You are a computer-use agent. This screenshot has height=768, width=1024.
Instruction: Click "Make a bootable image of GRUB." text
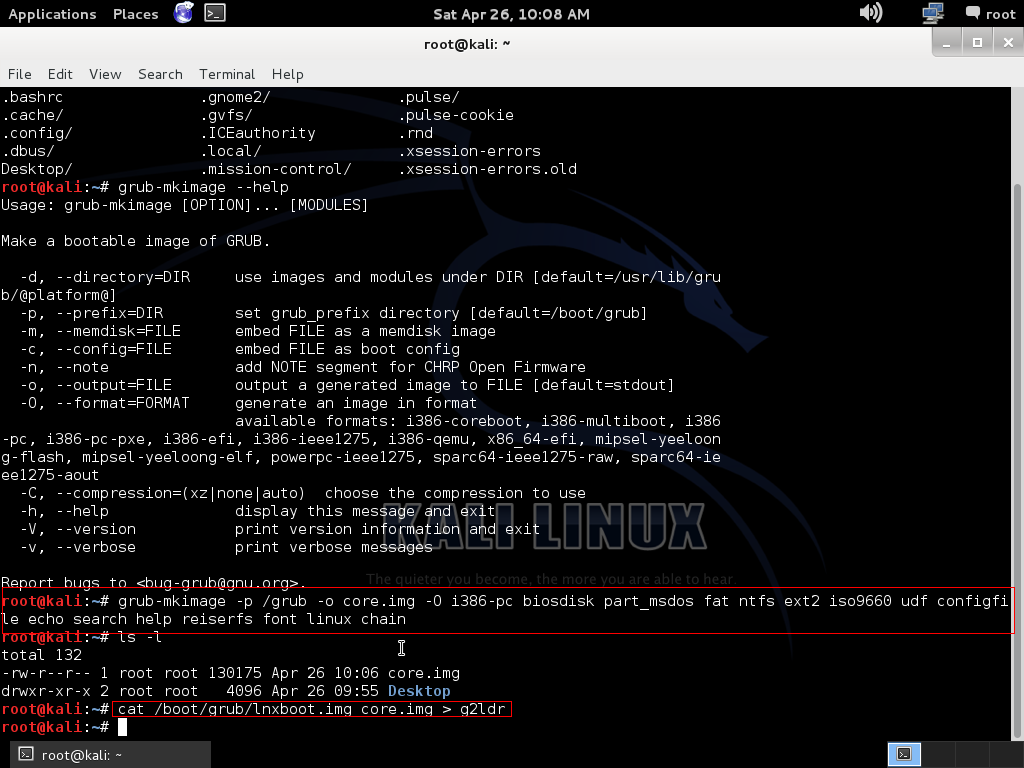coord(135,241)
